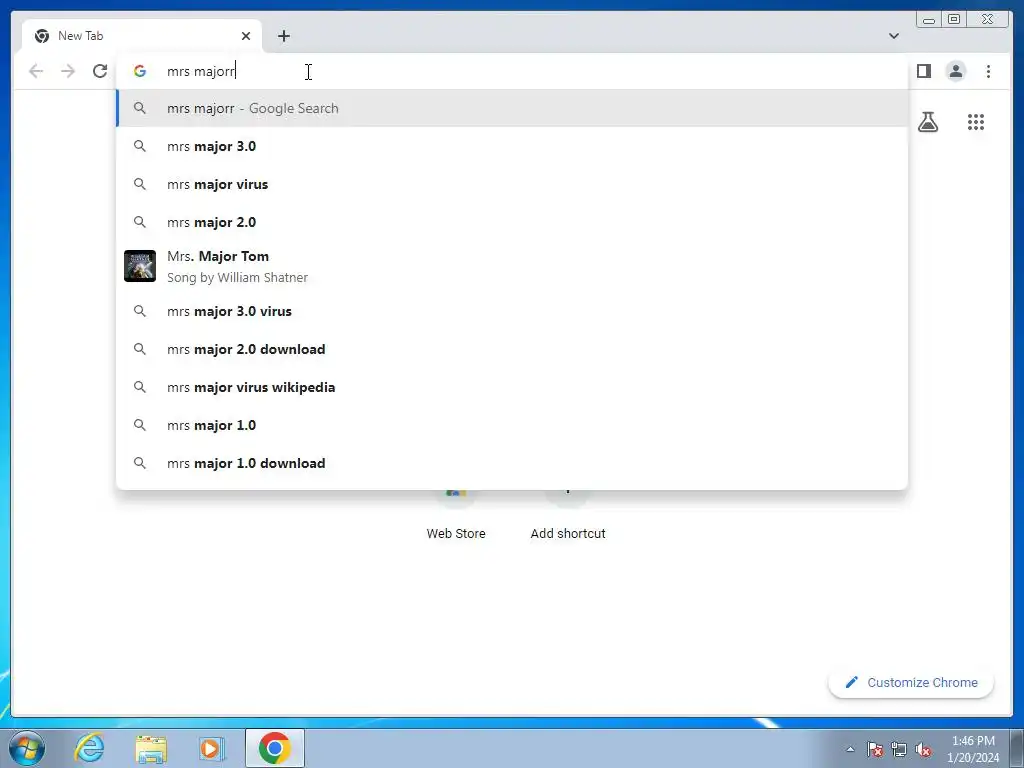Screen dimensions: 1024x768
Task: Click the Back navigation arrow
Action: click(x=36, y=71)
